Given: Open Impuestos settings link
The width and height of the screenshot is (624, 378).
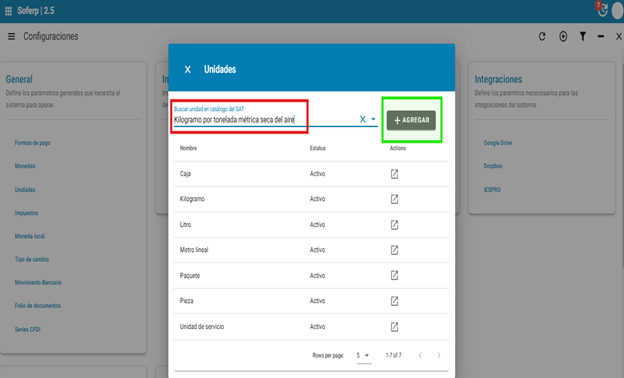Looking at the screenshot, I should (x=26, y=213).
